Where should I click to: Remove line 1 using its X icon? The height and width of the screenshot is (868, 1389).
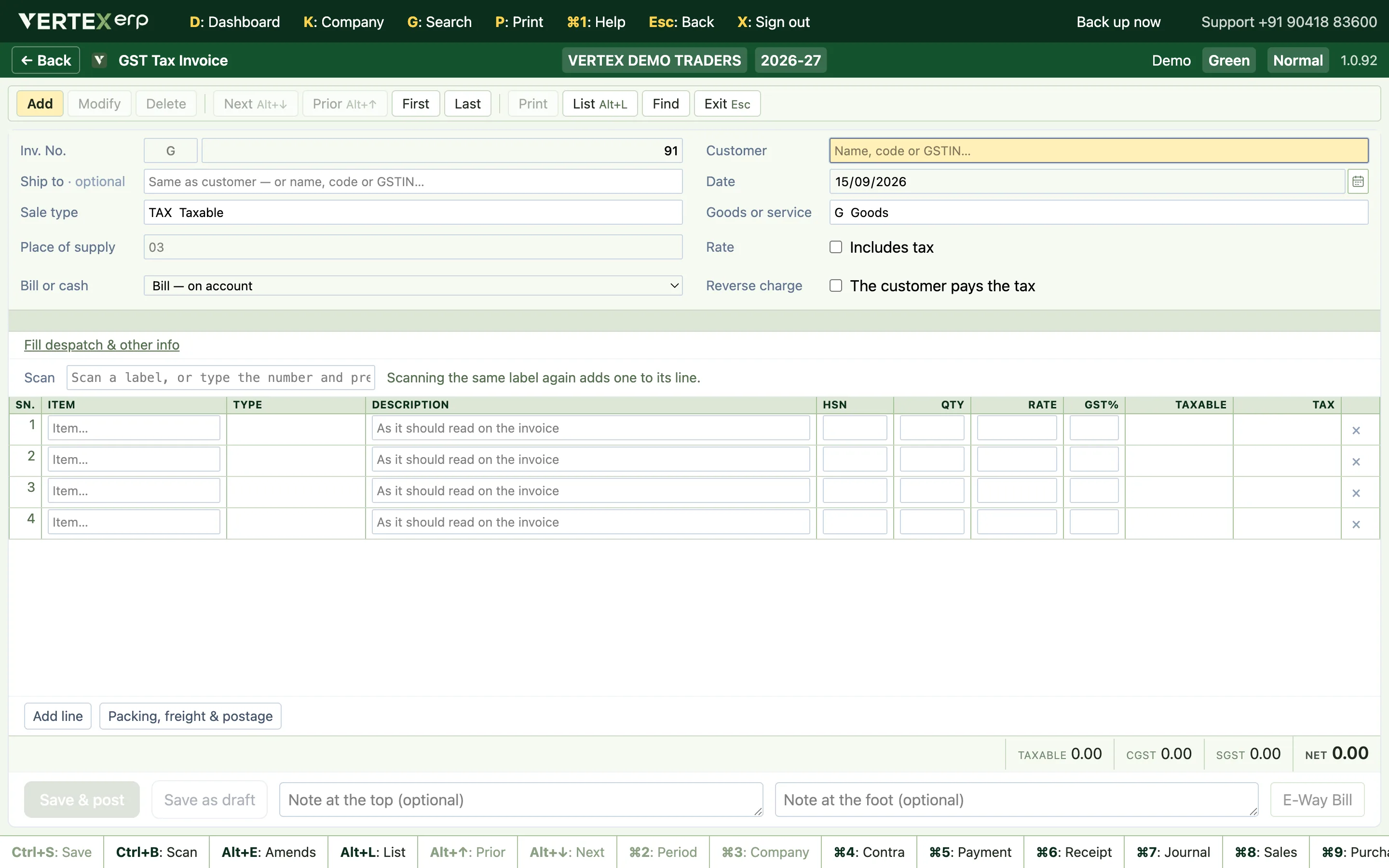pyautogui.click(x=1356, y=430)
